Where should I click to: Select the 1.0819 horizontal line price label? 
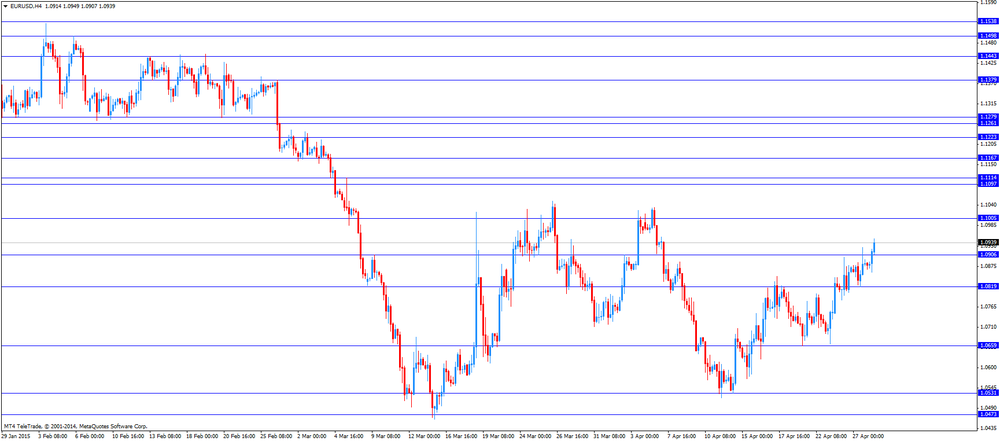tap(988, 287)
